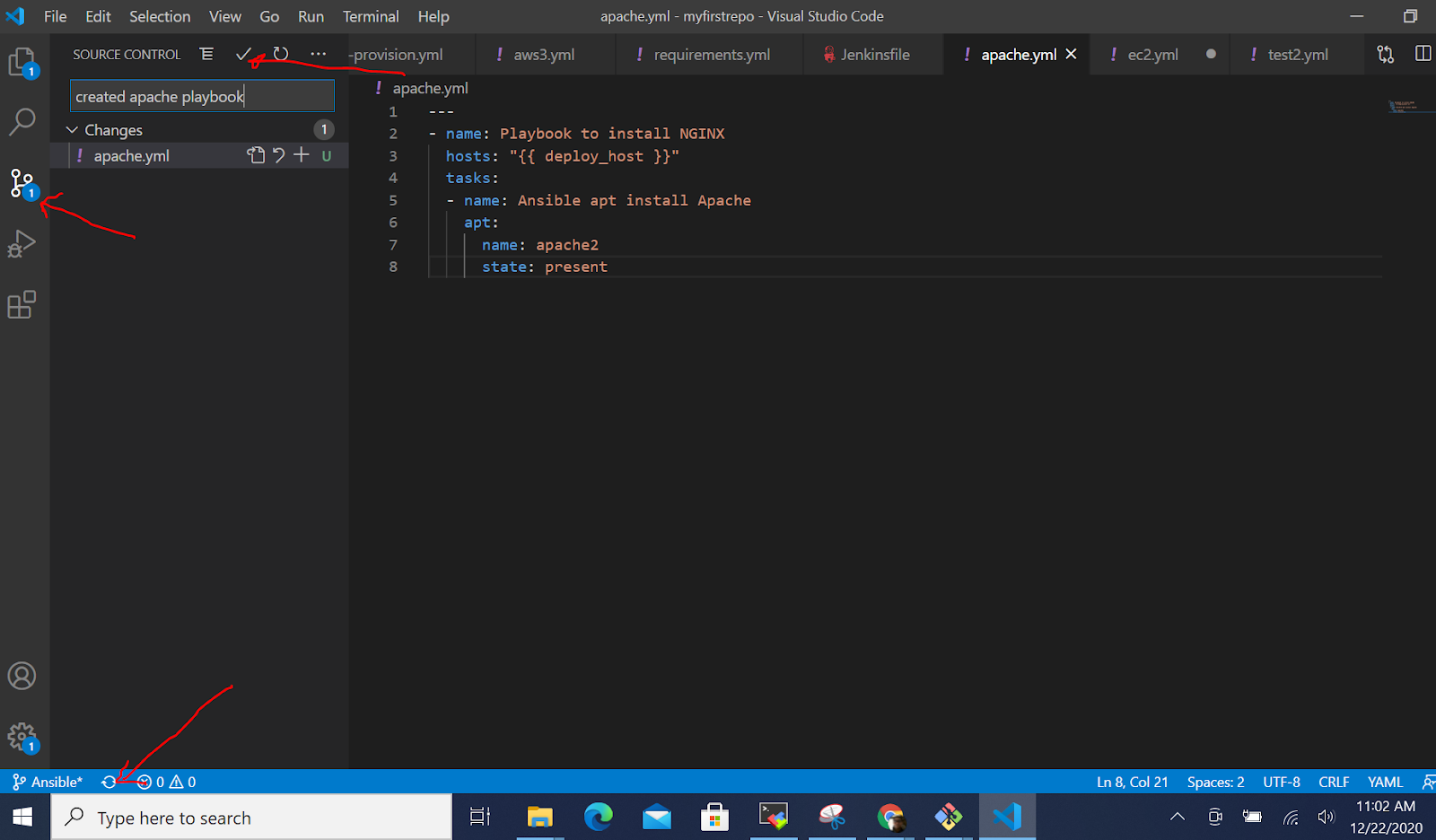Show hidden system tray icons
The image size is (1436, 840).
(1178, 817)
